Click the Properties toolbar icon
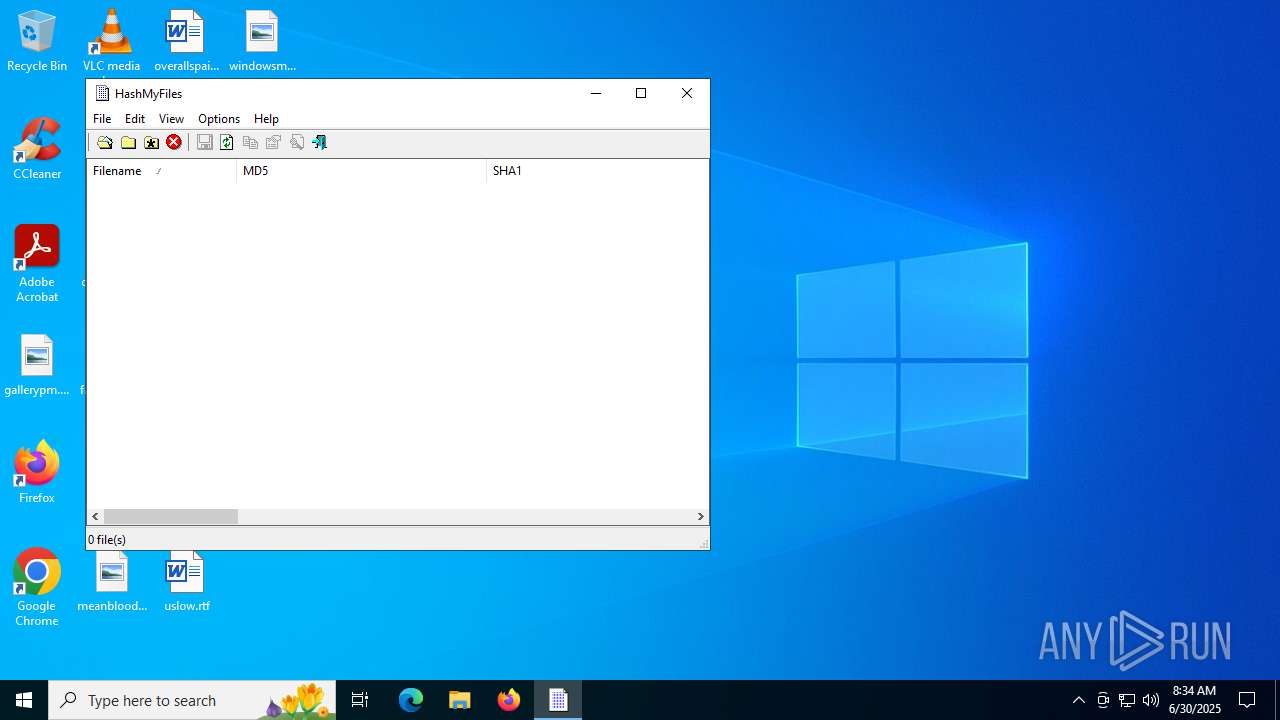Image resolution: width=1280 pixels, height=720 pixels. (x=273, y=142)
